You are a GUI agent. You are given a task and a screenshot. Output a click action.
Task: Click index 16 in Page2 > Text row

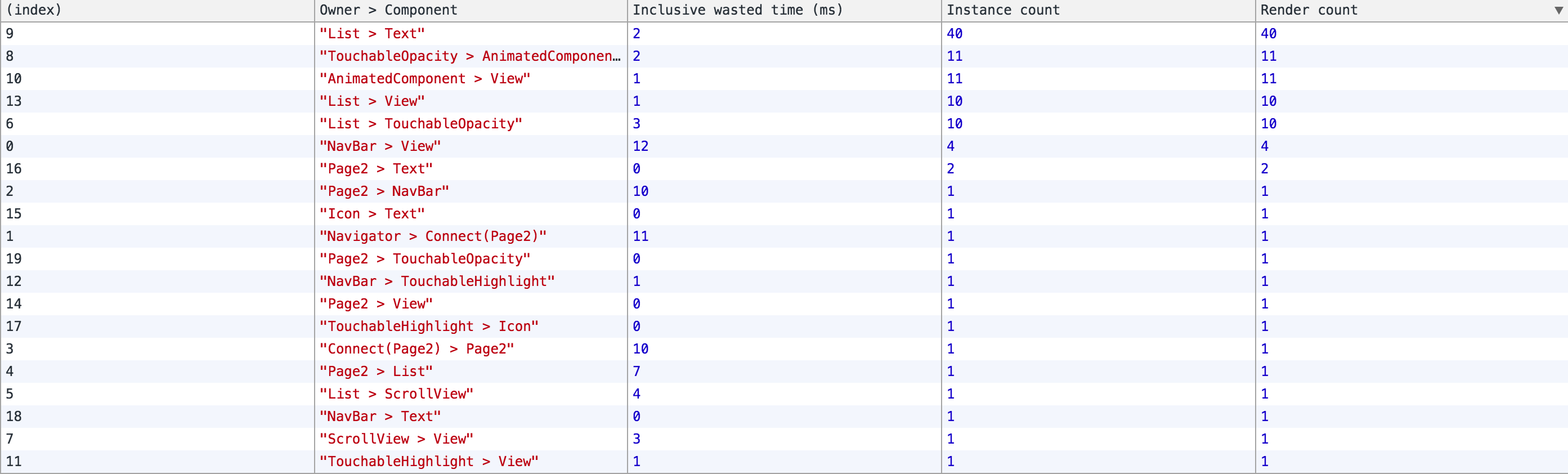tap(14, 168)
